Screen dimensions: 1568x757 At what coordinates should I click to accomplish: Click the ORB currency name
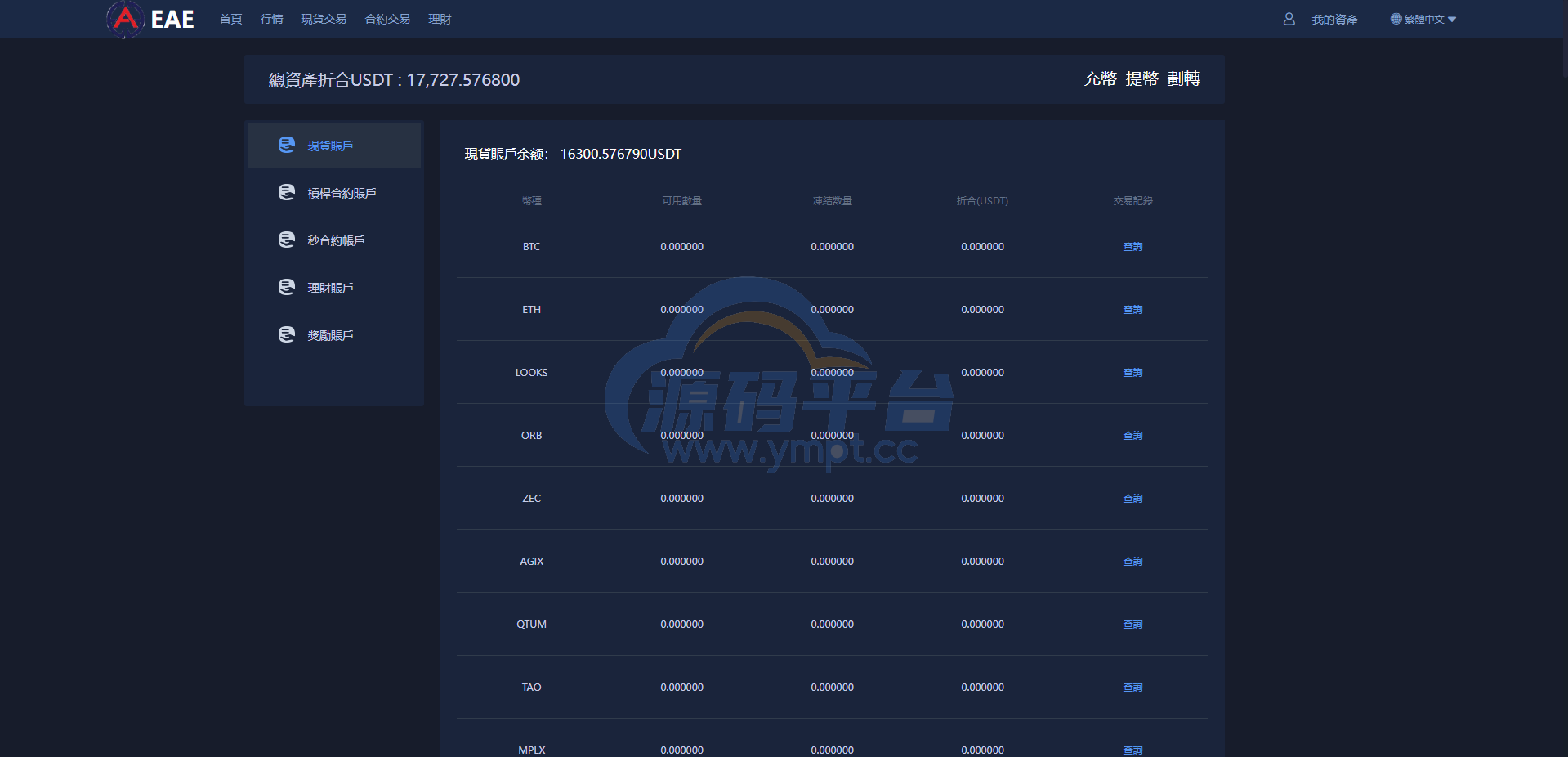[531, 436]
